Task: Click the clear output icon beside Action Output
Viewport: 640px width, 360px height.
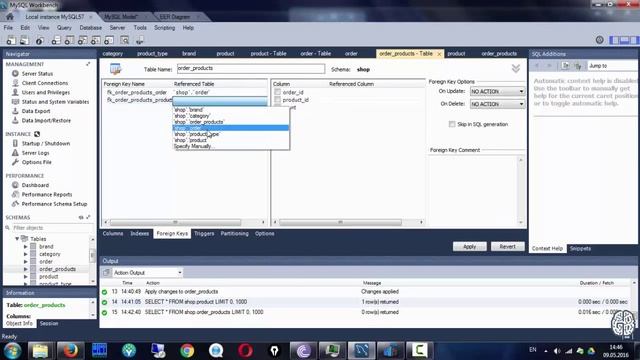Action: 107,272
